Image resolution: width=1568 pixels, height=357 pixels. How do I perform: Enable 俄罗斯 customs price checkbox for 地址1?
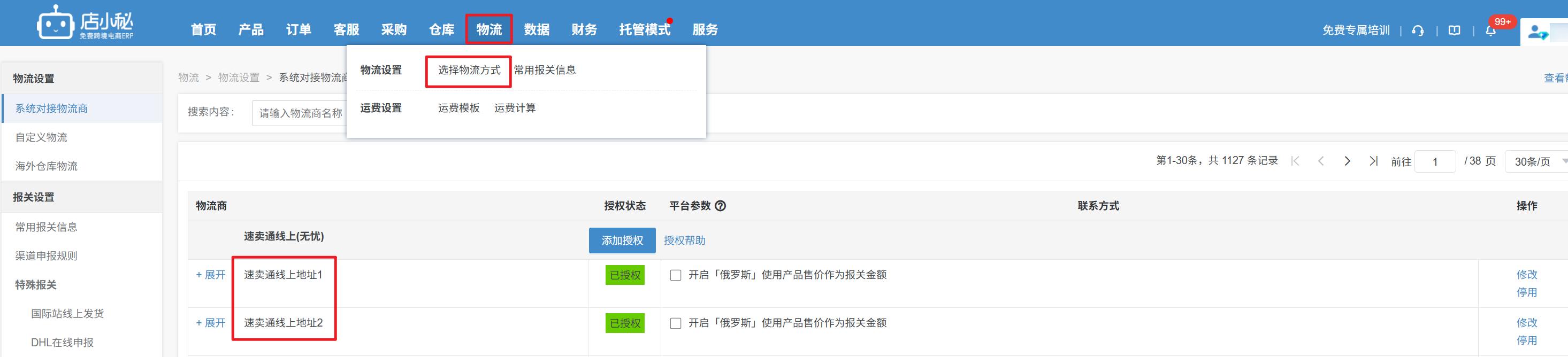pyautogui.click(x=676, y=276)
